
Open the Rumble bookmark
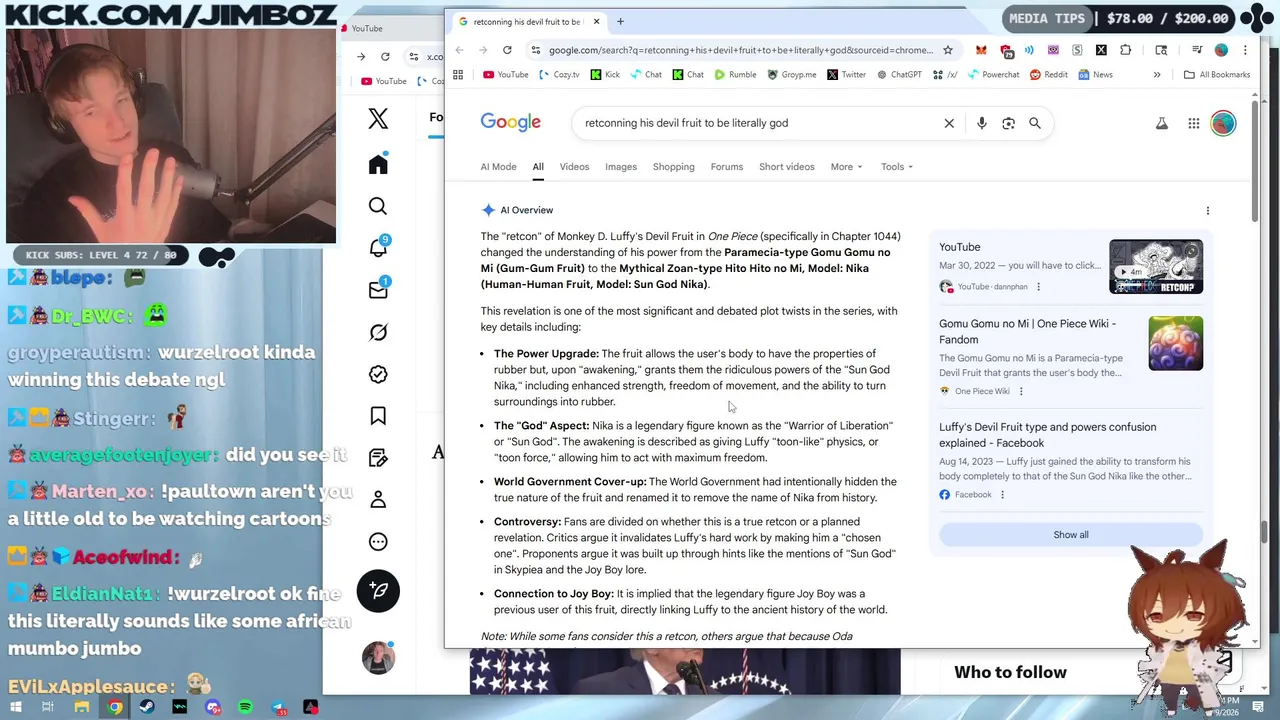point(735,74)
